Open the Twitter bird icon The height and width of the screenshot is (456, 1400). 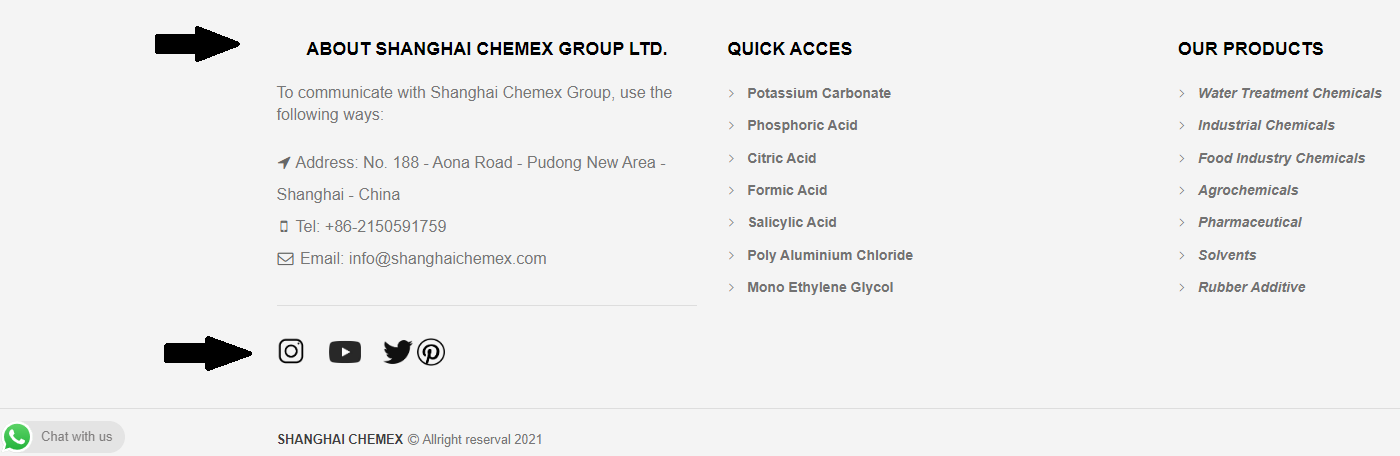398,352
